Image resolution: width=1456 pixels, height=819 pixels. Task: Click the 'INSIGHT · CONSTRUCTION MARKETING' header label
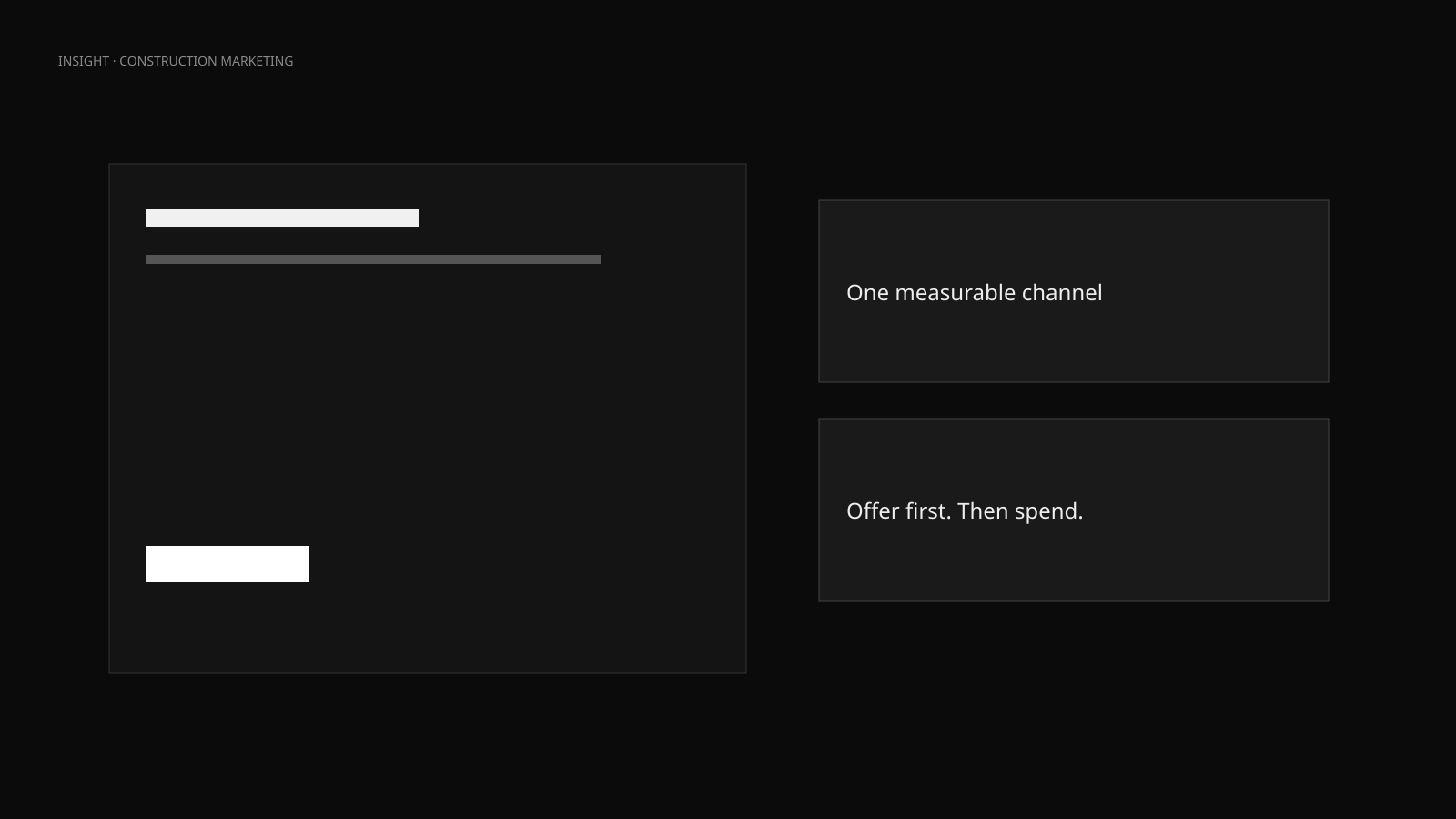[176, 61]
